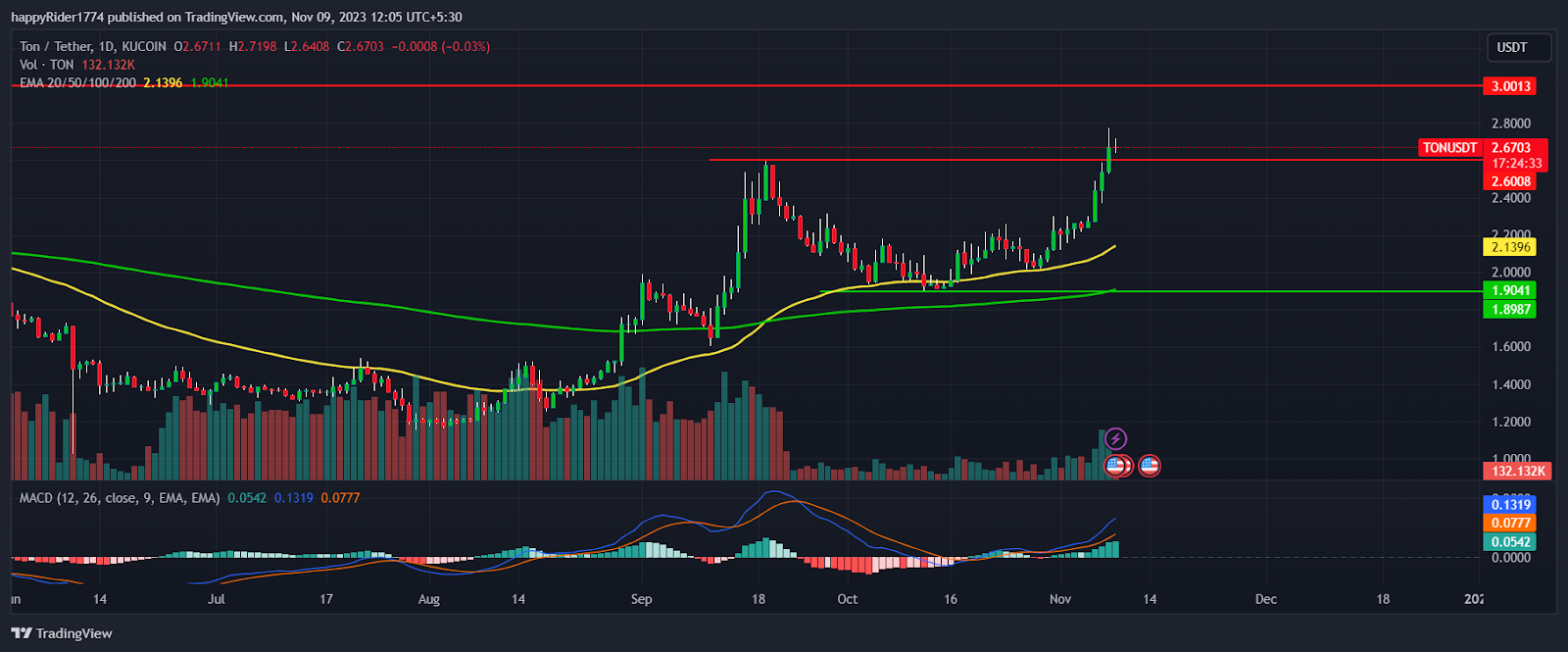Click the H2.7198 high value
Image resolution: width=1568 pixels, height=652 pixels.
click(x=254, y=46)
